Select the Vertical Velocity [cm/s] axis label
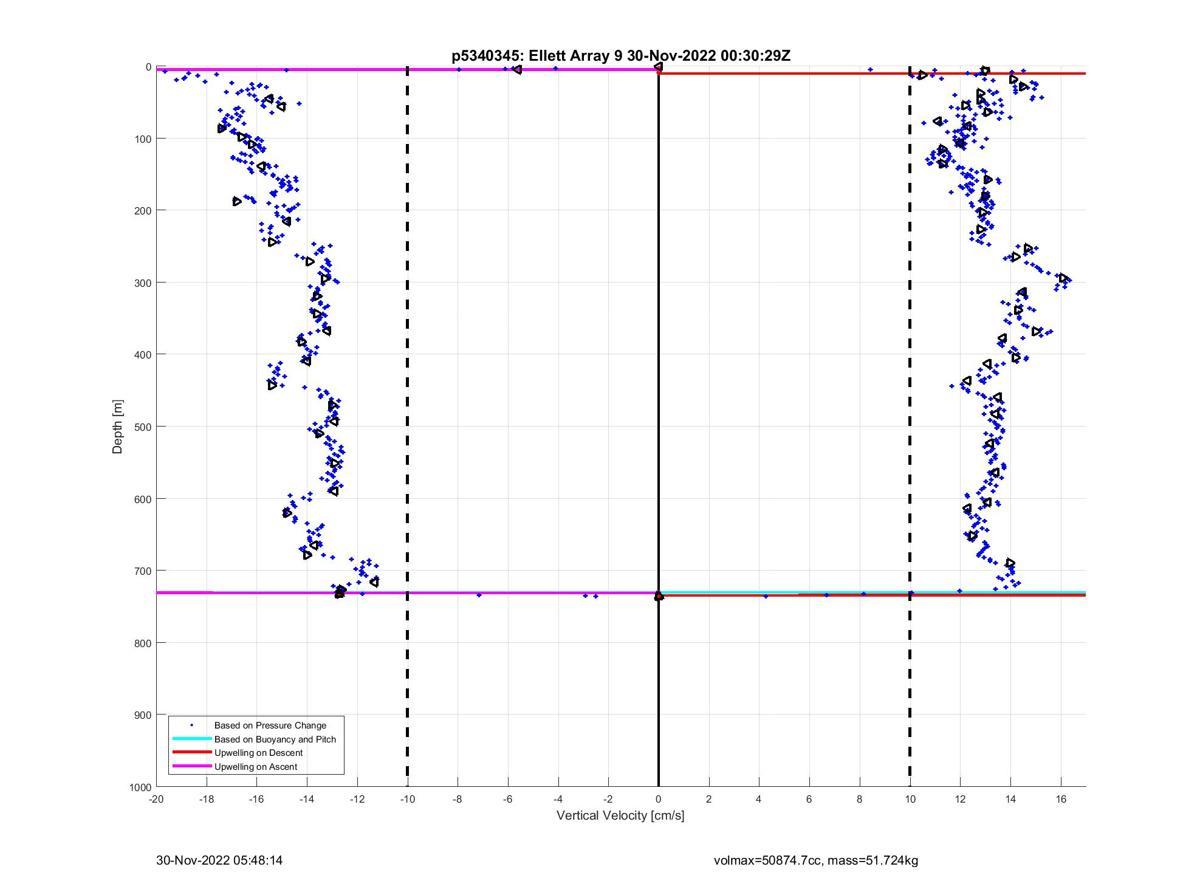Screen dimensions: 1200x885 click(x=620, y=815)
